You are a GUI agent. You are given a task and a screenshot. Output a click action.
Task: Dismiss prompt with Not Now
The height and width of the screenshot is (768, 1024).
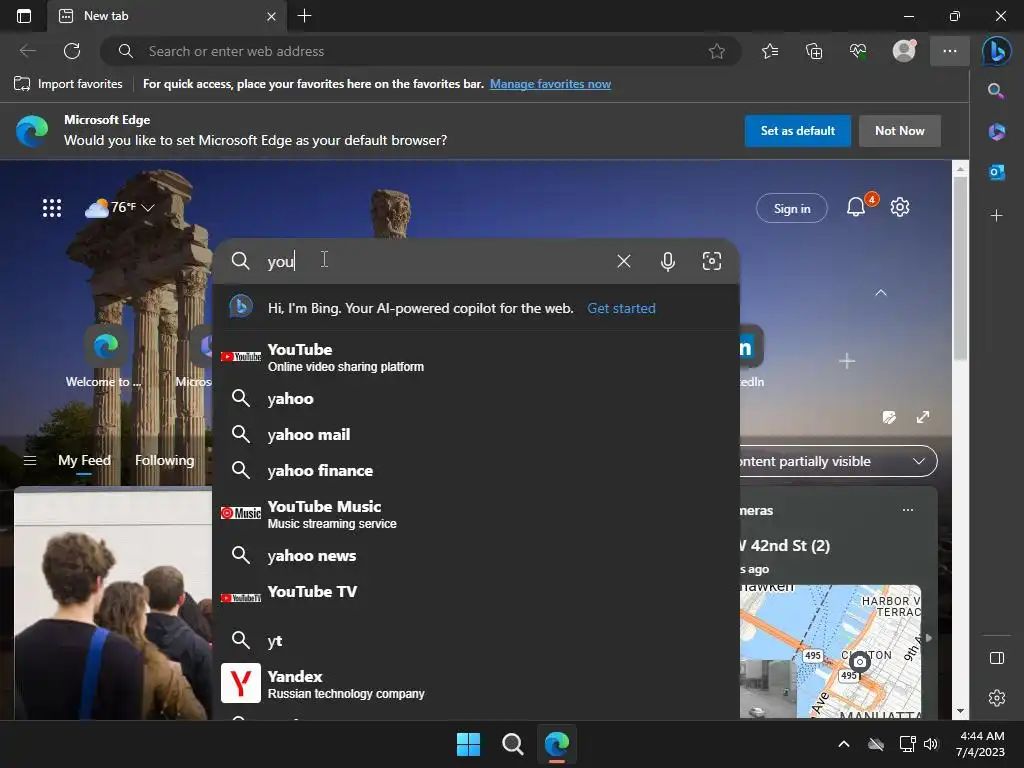[899, 131]
